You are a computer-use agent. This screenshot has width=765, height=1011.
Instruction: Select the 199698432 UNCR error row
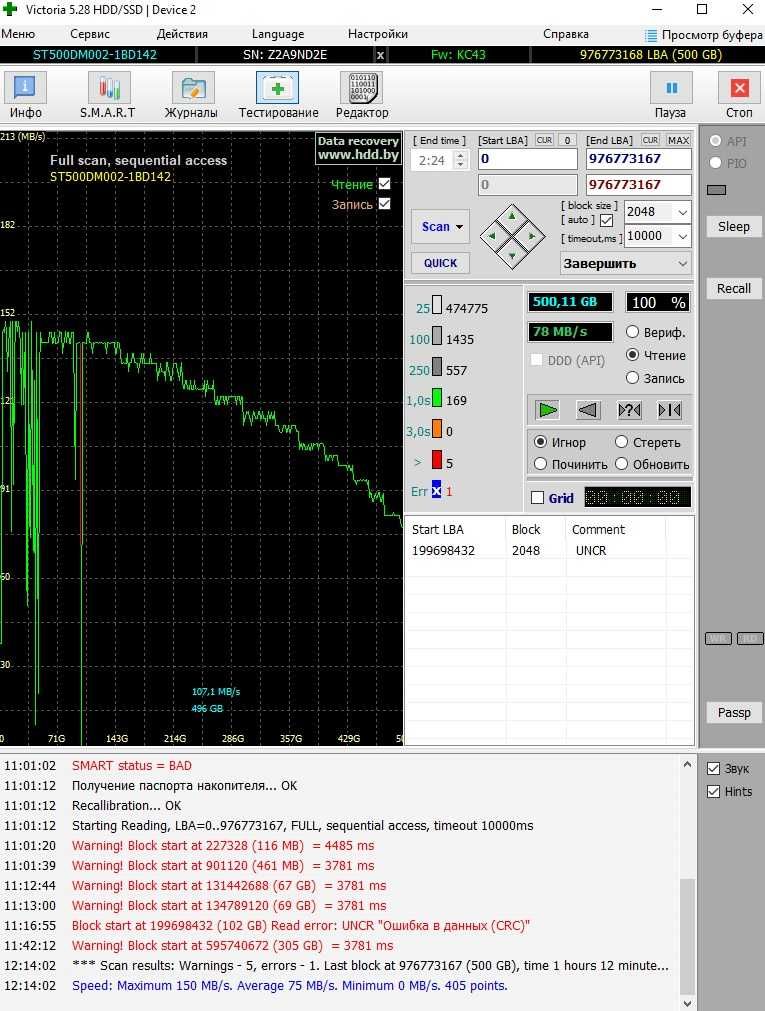(549, 551)
